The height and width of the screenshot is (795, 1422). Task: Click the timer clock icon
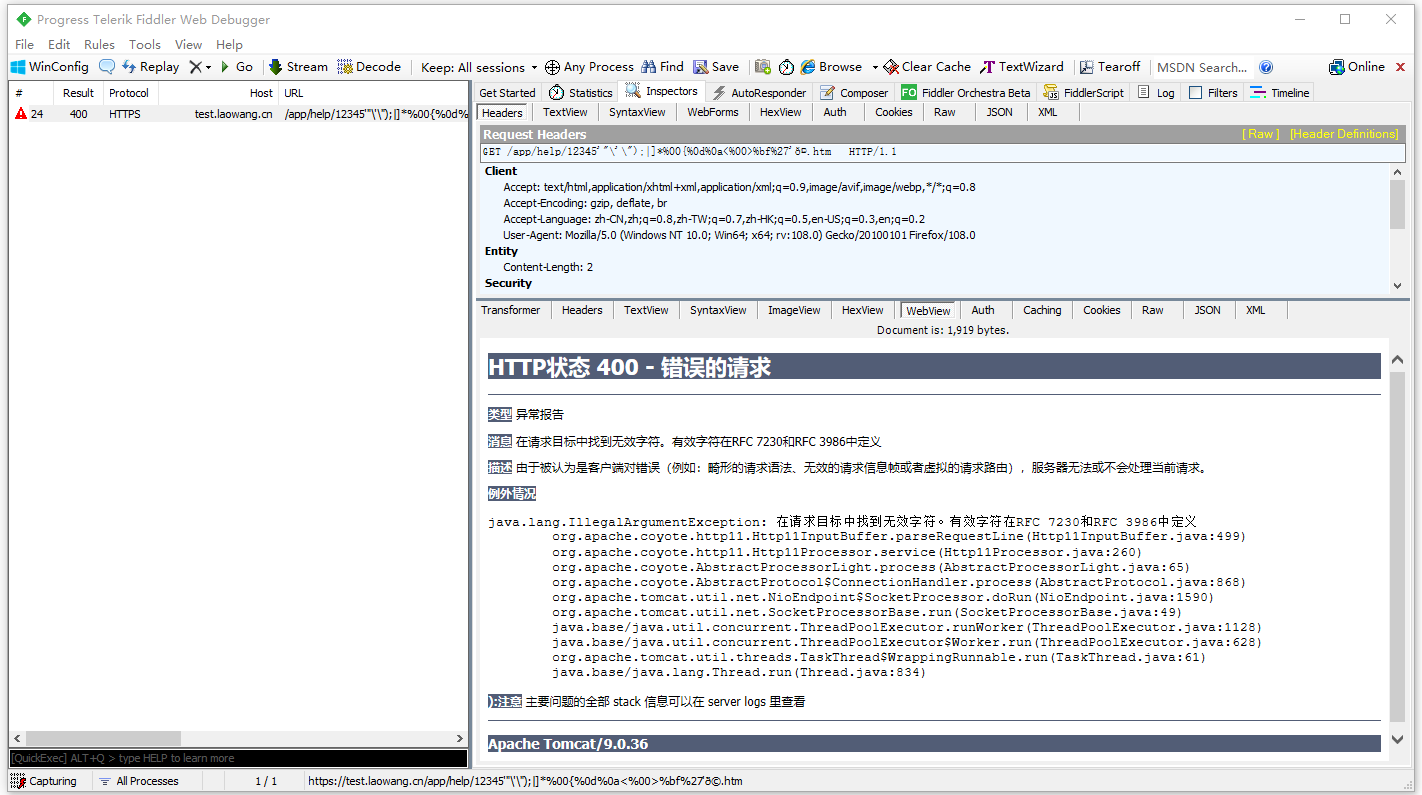click(786, 67)
